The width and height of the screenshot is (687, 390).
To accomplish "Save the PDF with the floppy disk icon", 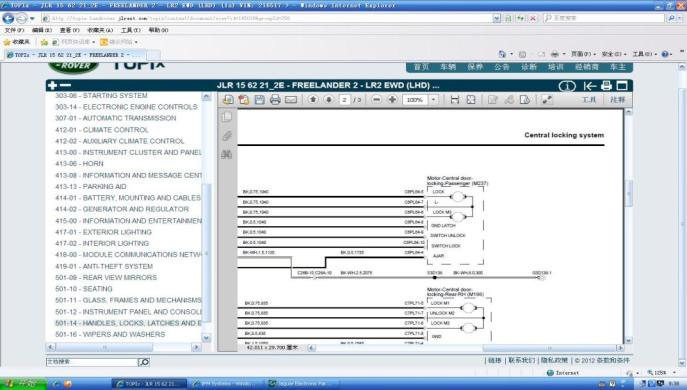I will point(260,99).
